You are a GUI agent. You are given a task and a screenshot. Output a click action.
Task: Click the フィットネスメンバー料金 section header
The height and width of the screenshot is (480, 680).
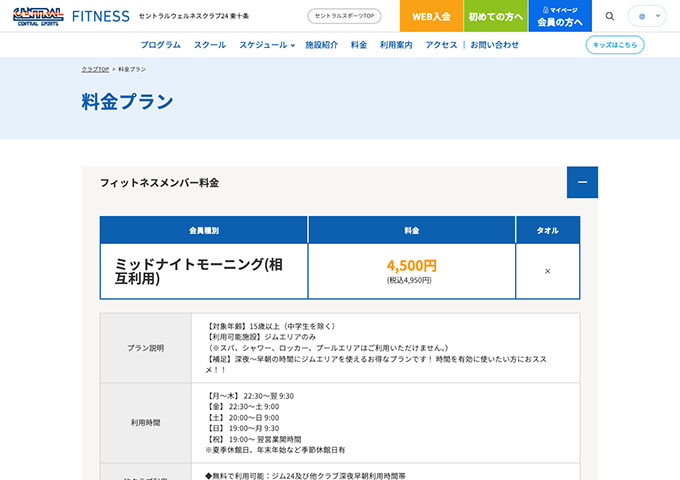[340, 182]
